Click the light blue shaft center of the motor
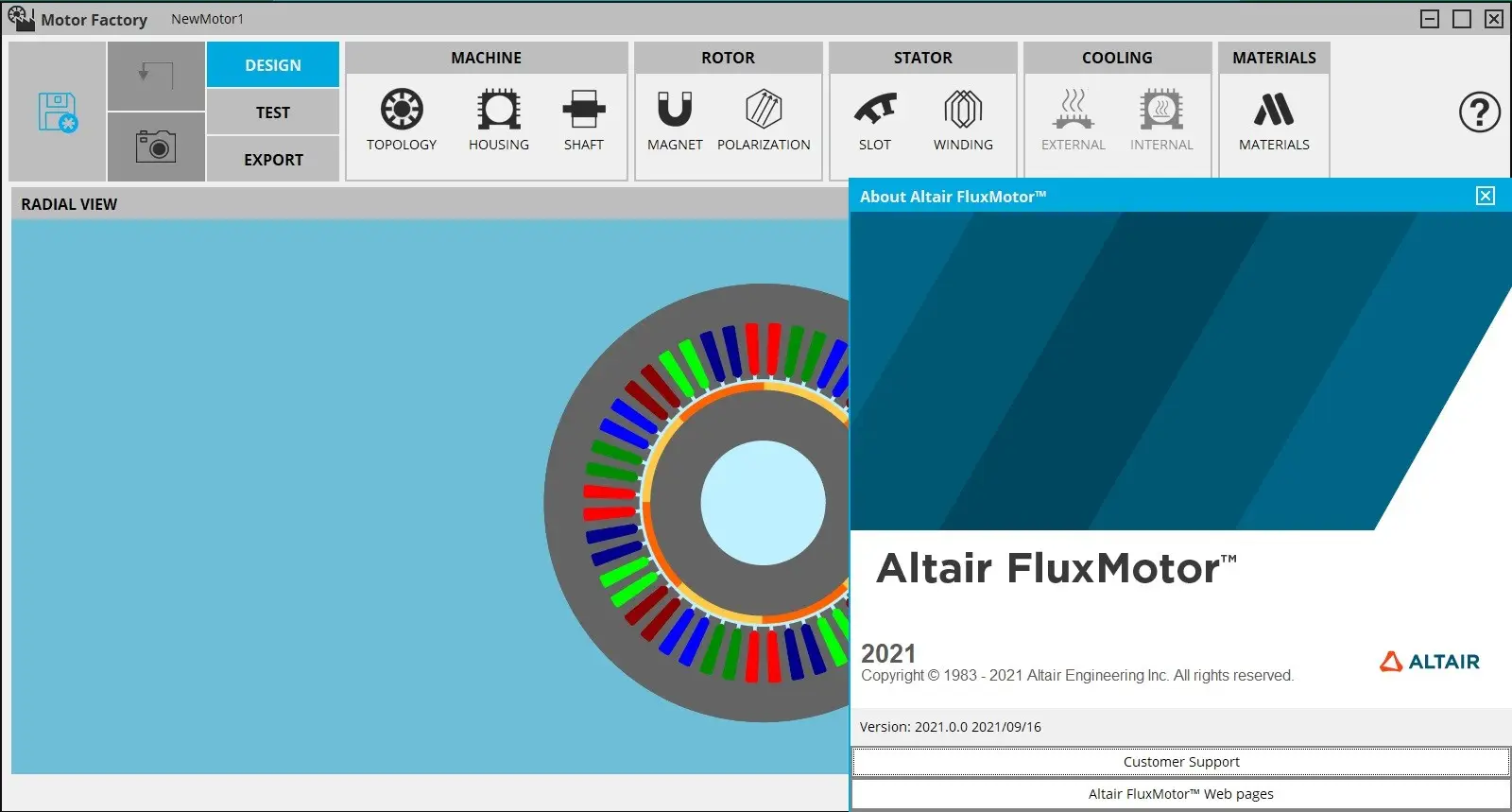Image resolution: width=1512 pixels, height=812 pixels. click(763, 503)
